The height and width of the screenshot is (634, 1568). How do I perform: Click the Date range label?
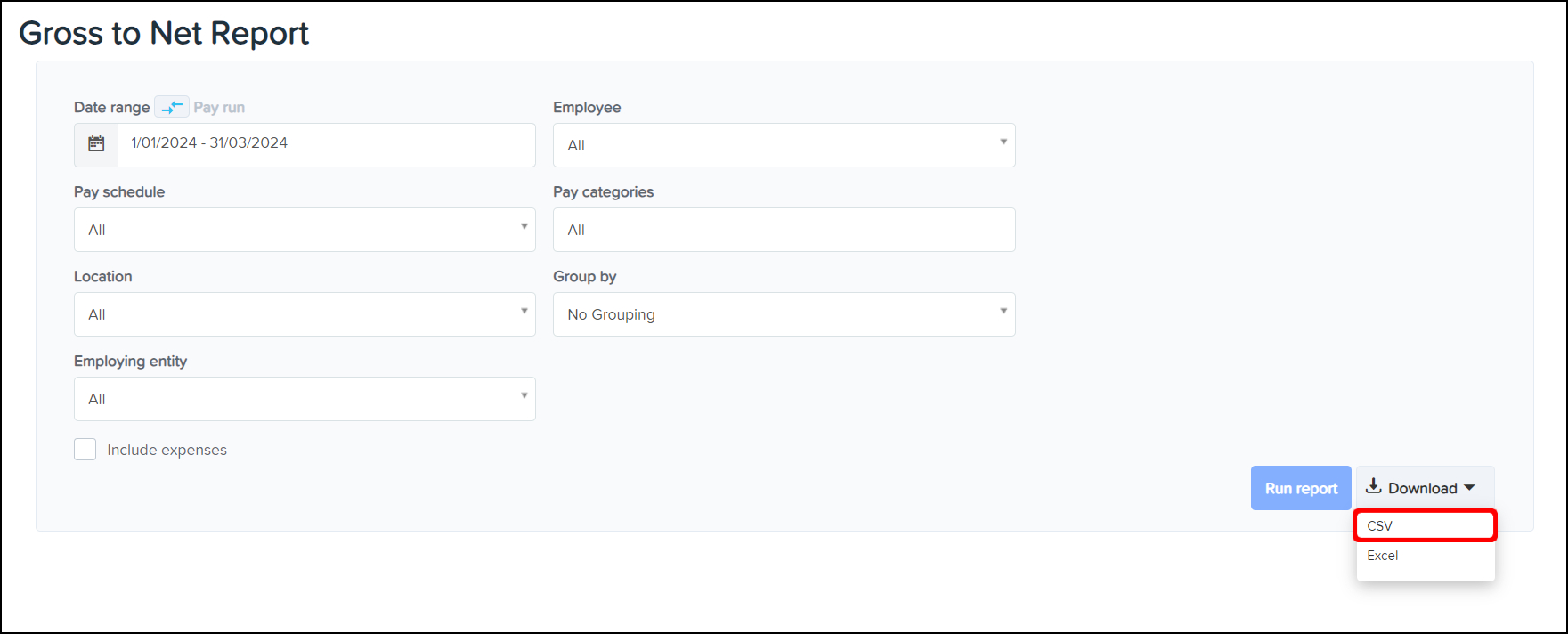pos(111,108)
